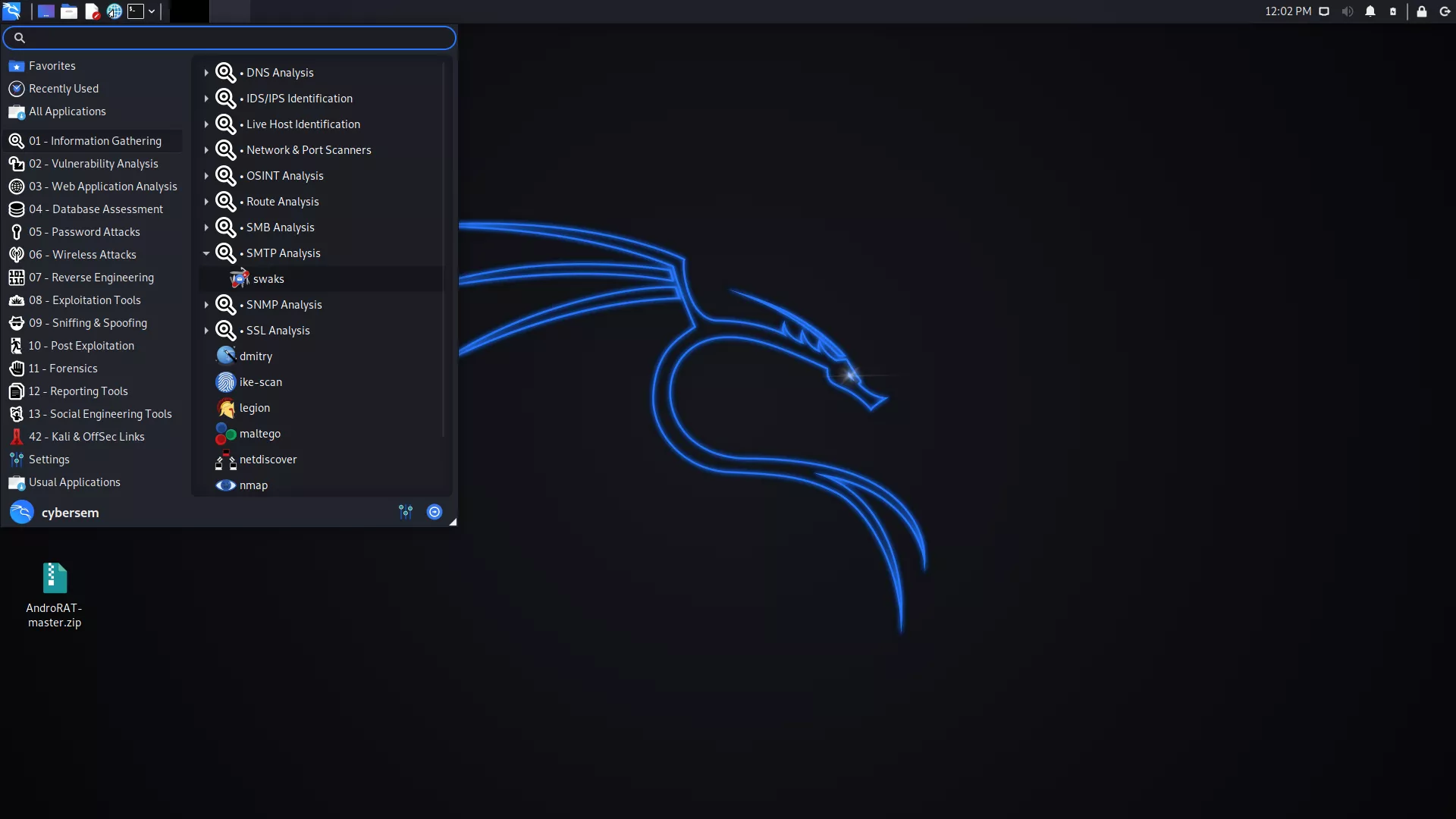Expand the Network & Port Scanners arrow
The image size is (1456, 819).
click(206, 150)
